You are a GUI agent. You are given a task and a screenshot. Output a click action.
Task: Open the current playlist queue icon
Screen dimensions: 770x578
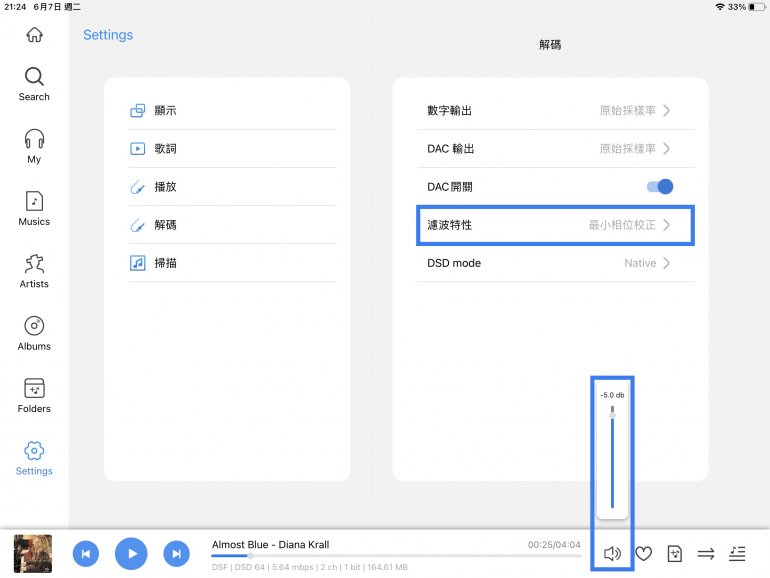pos(738,553)
